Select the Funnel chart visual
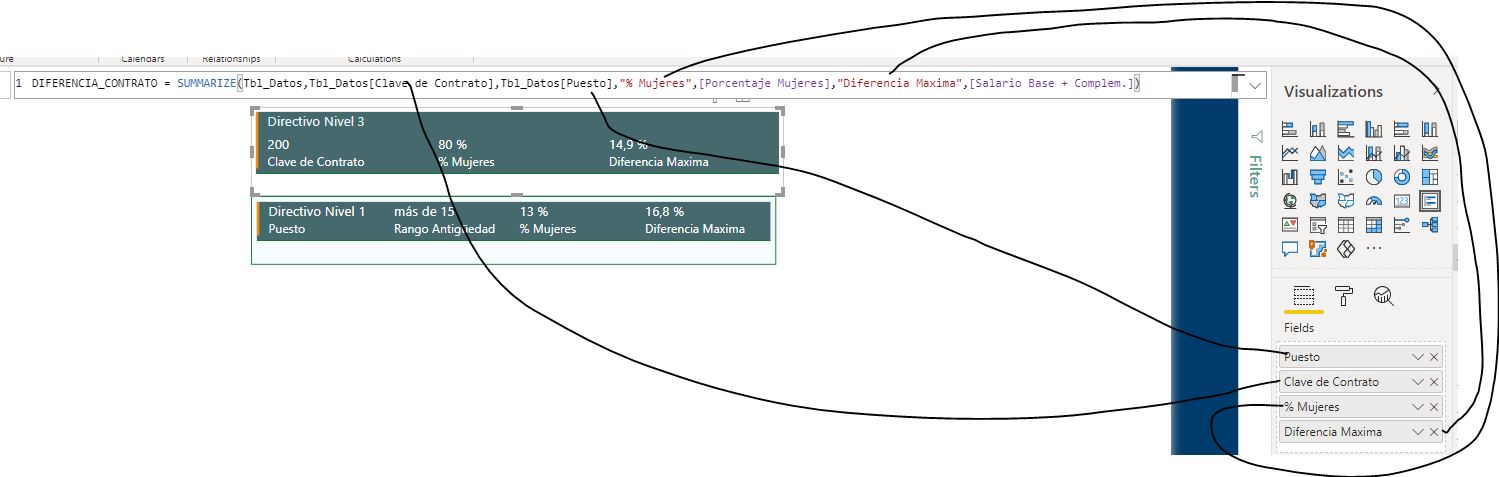Viewport: 1499px width, 477px height. 1318,177
